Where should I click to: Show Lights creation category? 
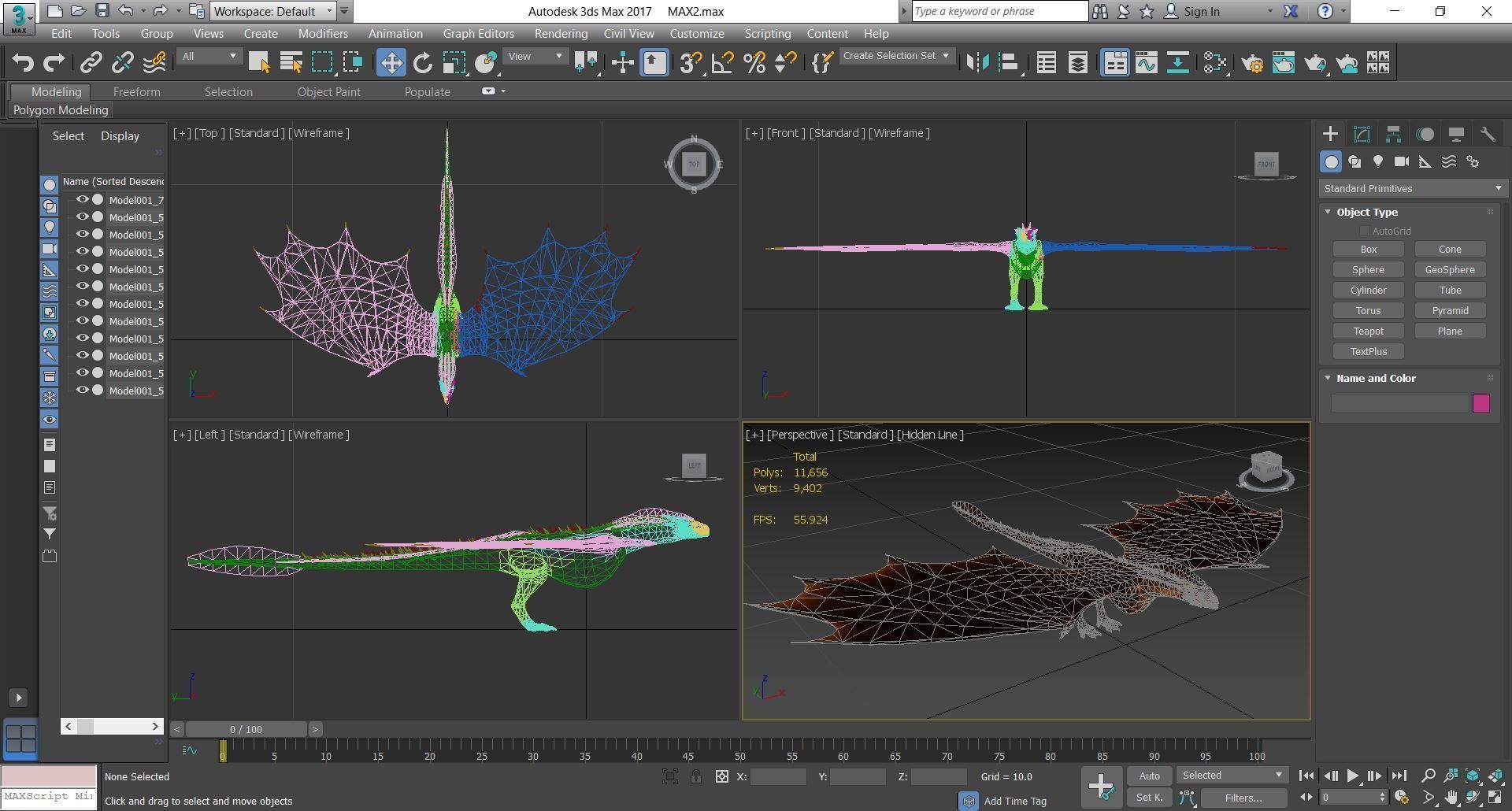click(1378, 161)
